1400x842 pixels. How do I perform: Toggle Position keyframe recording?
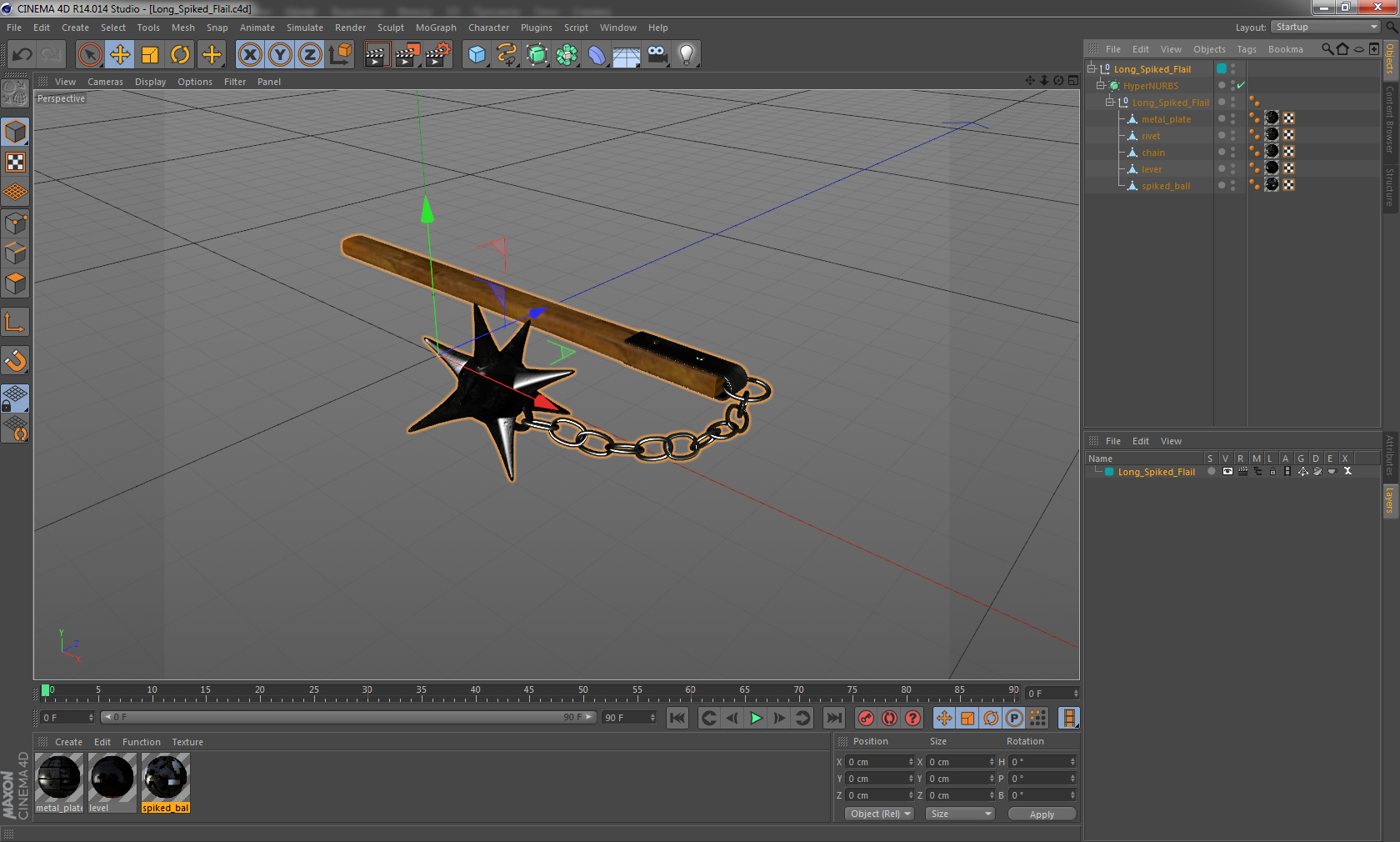pyautogui.click(x=944, y=718)
